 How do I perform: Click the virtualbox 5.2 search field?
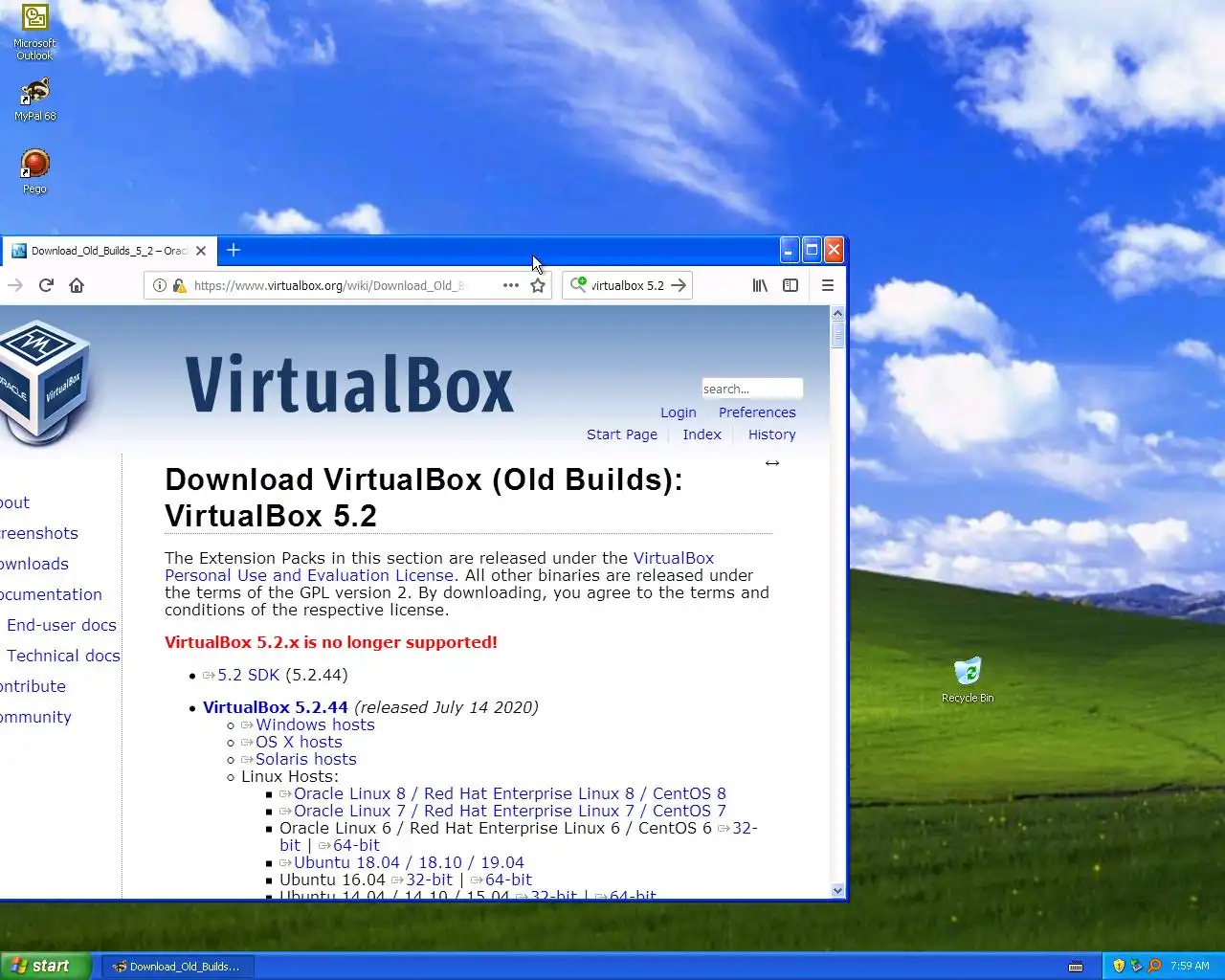627,285
